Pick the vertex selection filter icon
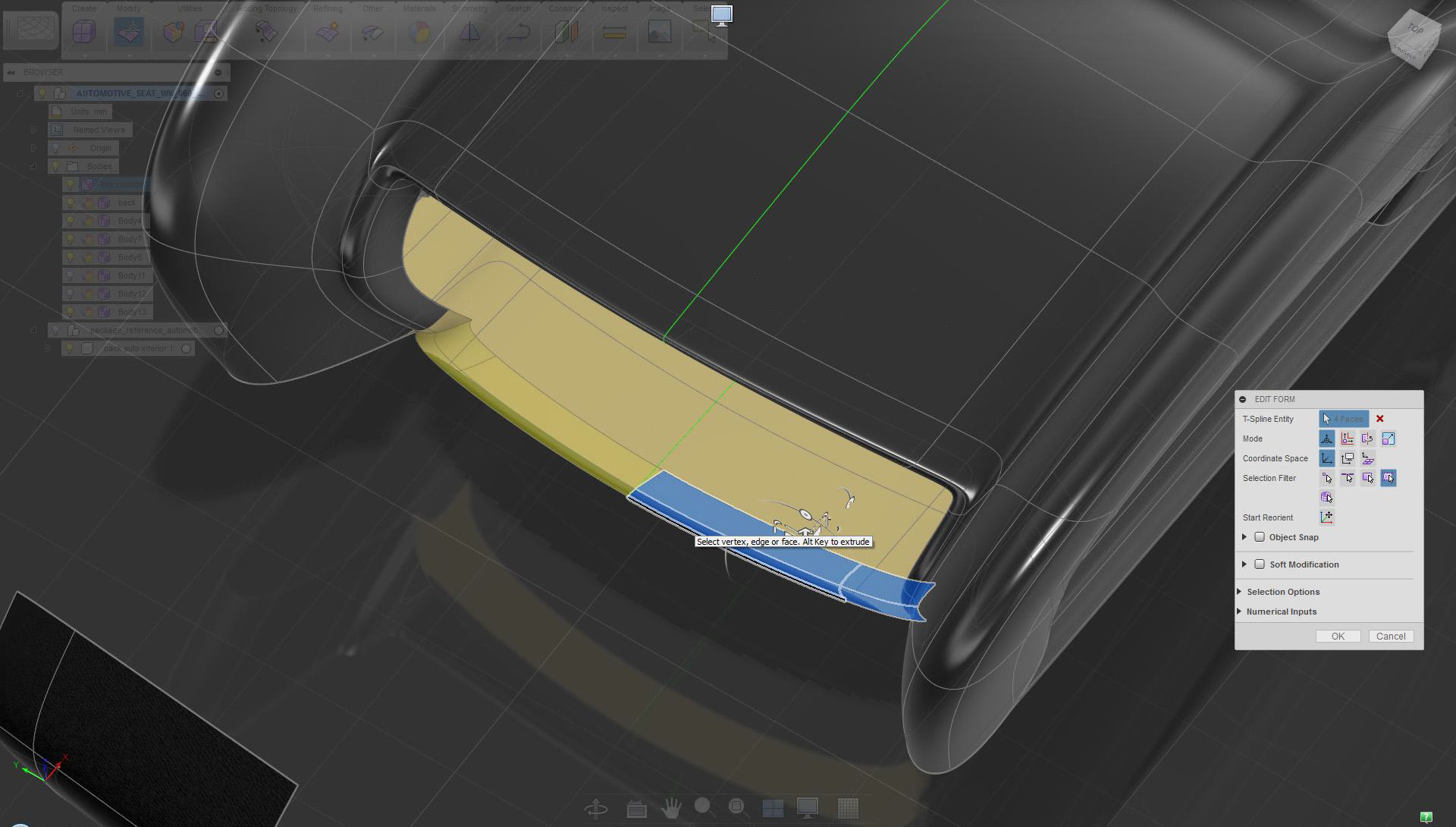1456x827 pixels. [x=1326, y=478]
